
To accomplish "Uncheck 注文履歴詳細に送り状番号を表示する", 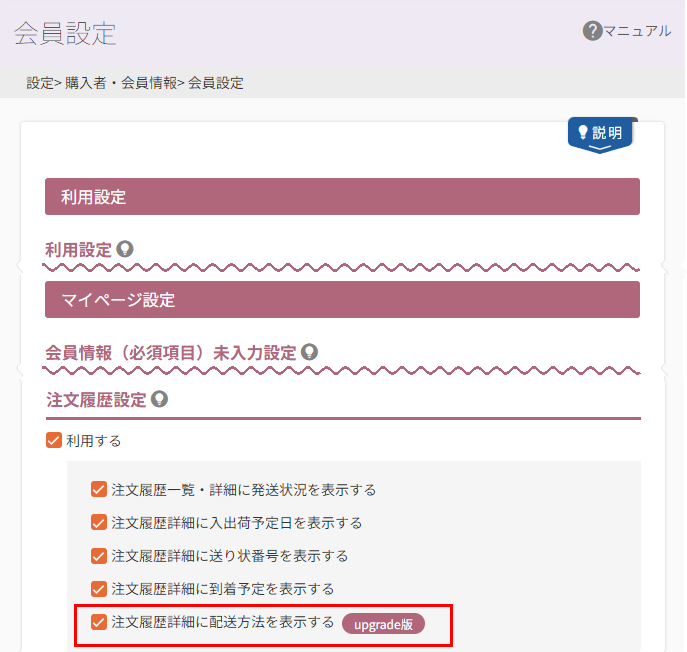I will (99, 555).
